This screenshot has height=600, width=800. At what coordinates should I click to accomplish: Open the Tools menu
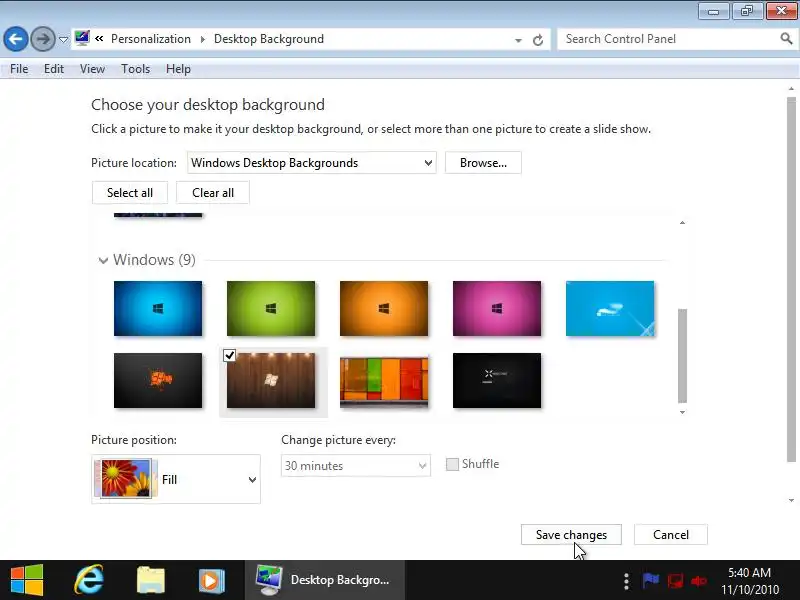(x=135, y=69)
